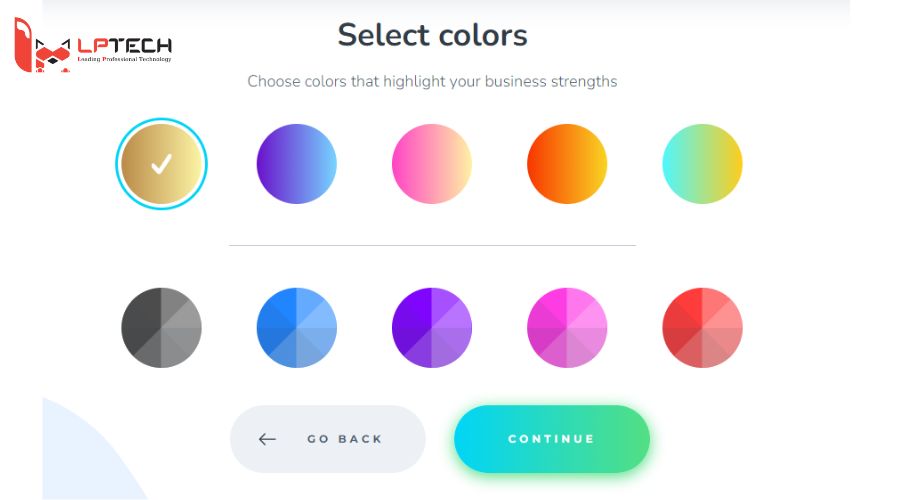Click the business strengths subtitle text

432,81
